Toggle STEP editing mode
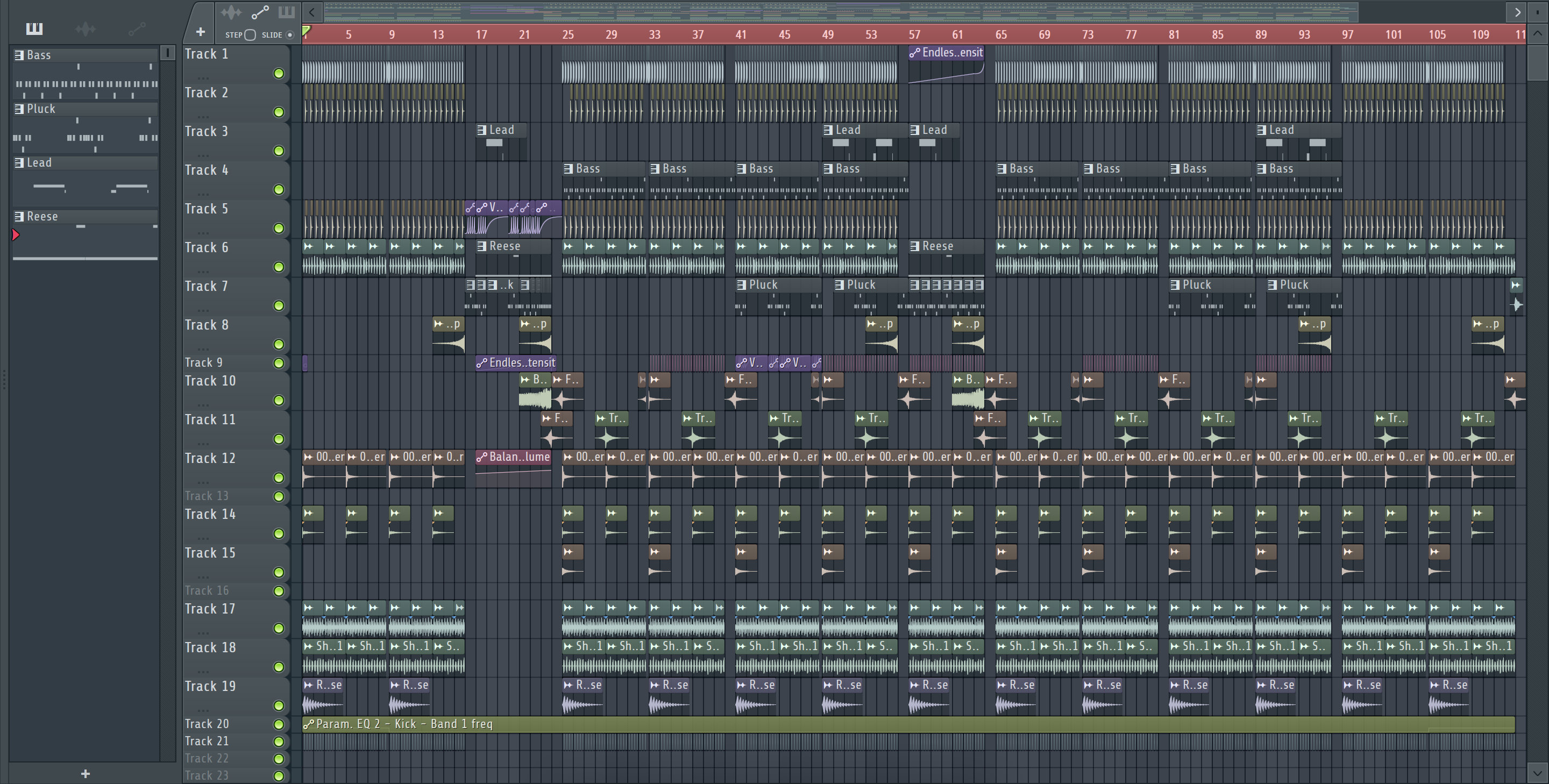This screenshot has height=784, width=1549. tap(250, 35)
